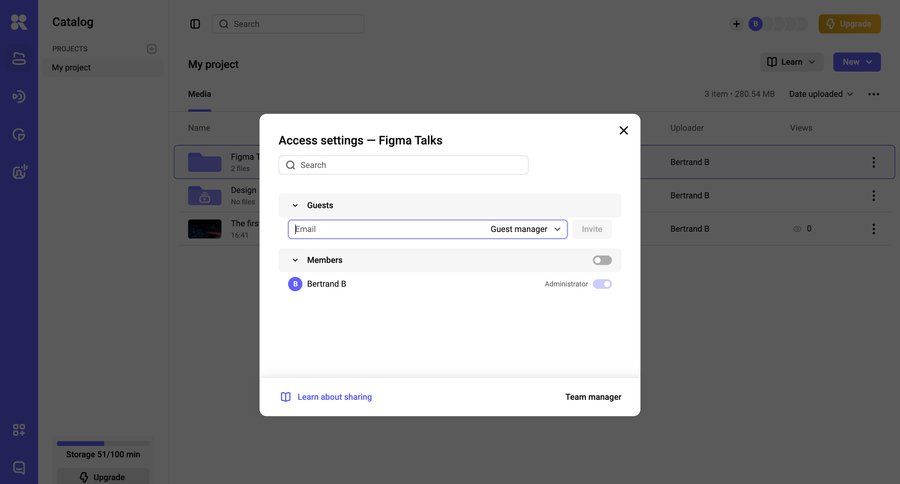Screen dimensions: 900x484
Task: Open the AI tools sidebar icon
Action: 20,171
